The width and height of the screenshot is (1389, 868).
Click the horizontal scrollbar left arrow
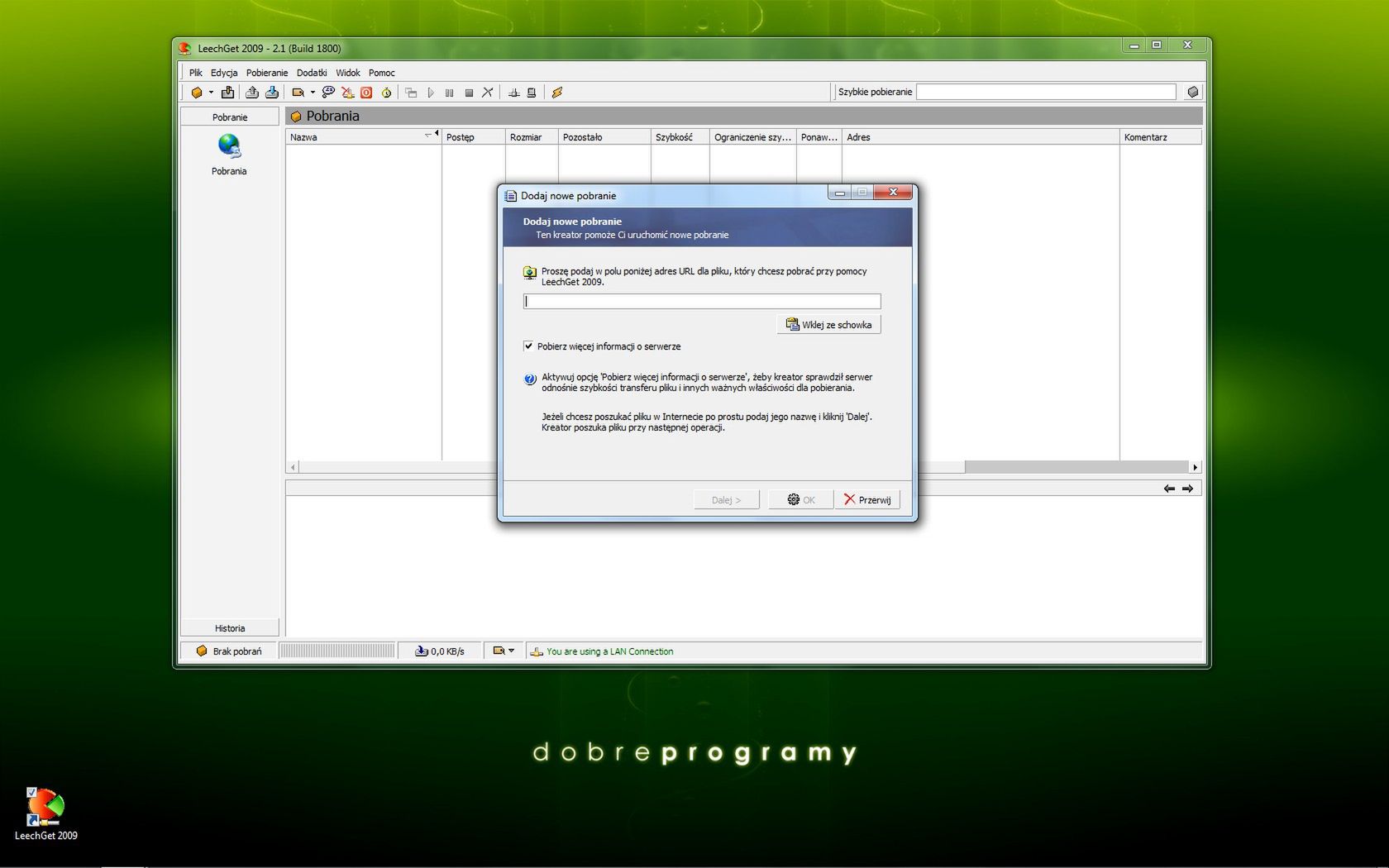[293, 467]
